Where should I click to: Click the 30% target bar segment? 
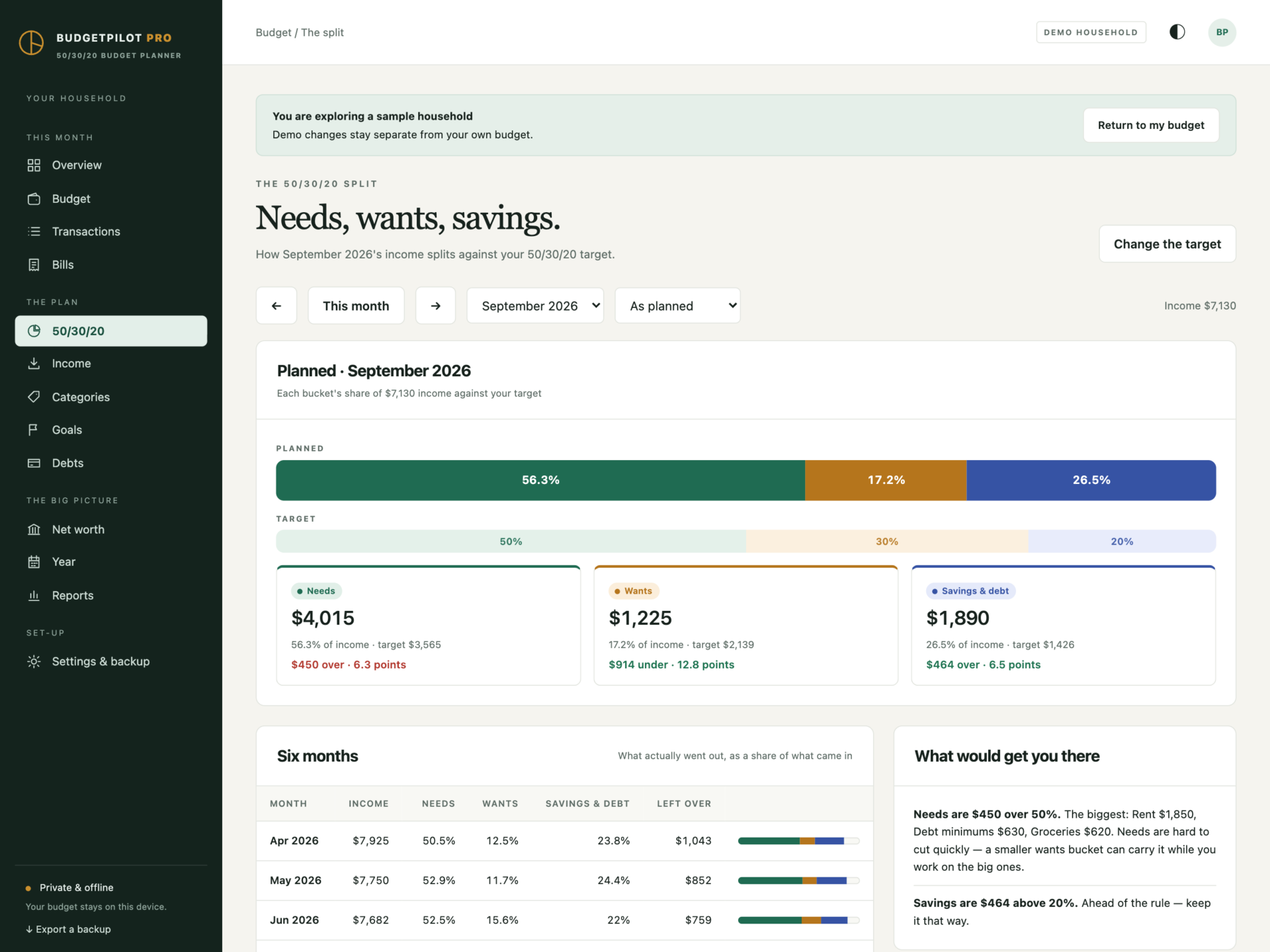(887, 541)
